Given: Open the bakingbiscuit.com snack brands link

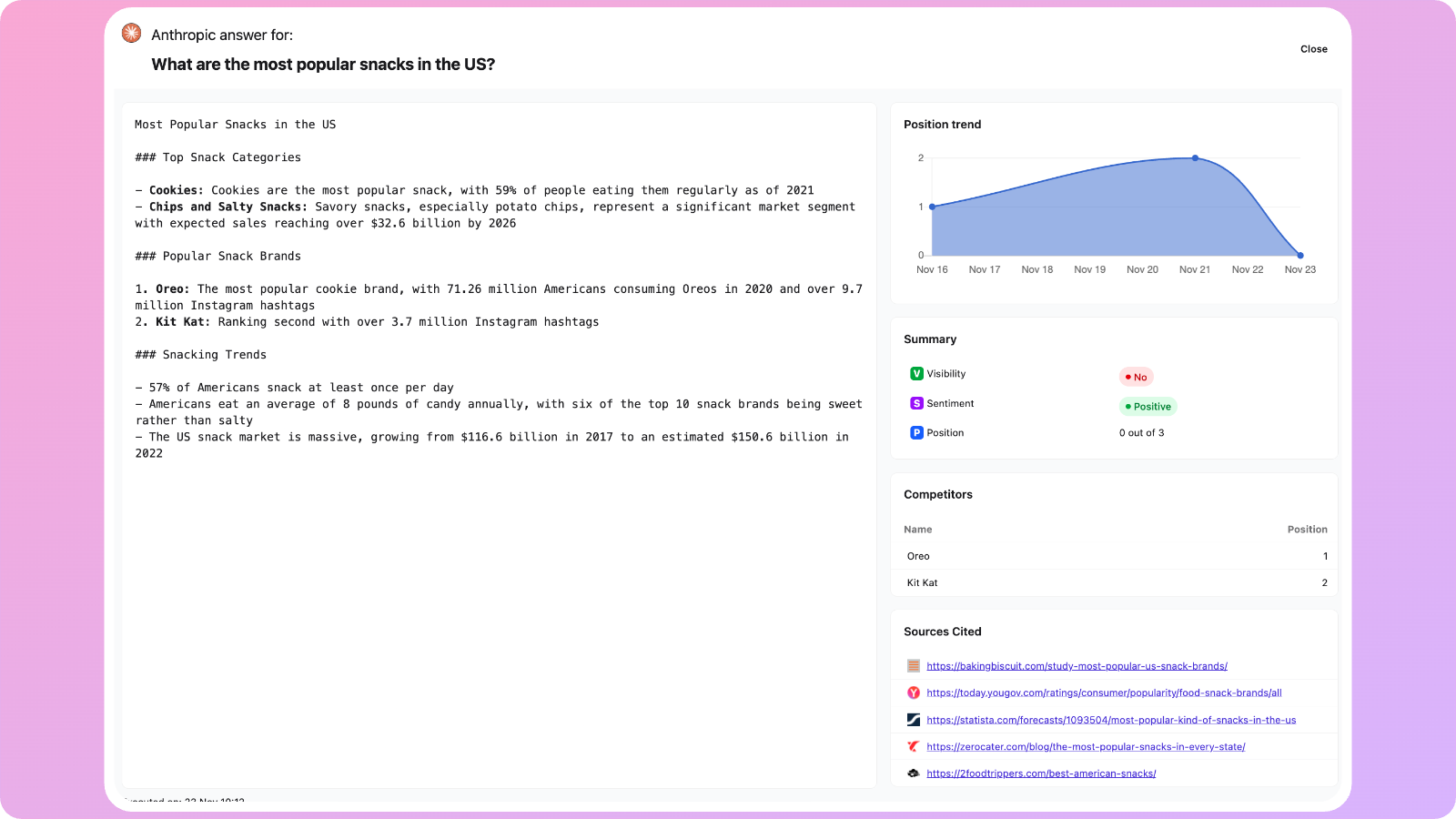Looking at the screenshot, I should (x=1077, y=666).
